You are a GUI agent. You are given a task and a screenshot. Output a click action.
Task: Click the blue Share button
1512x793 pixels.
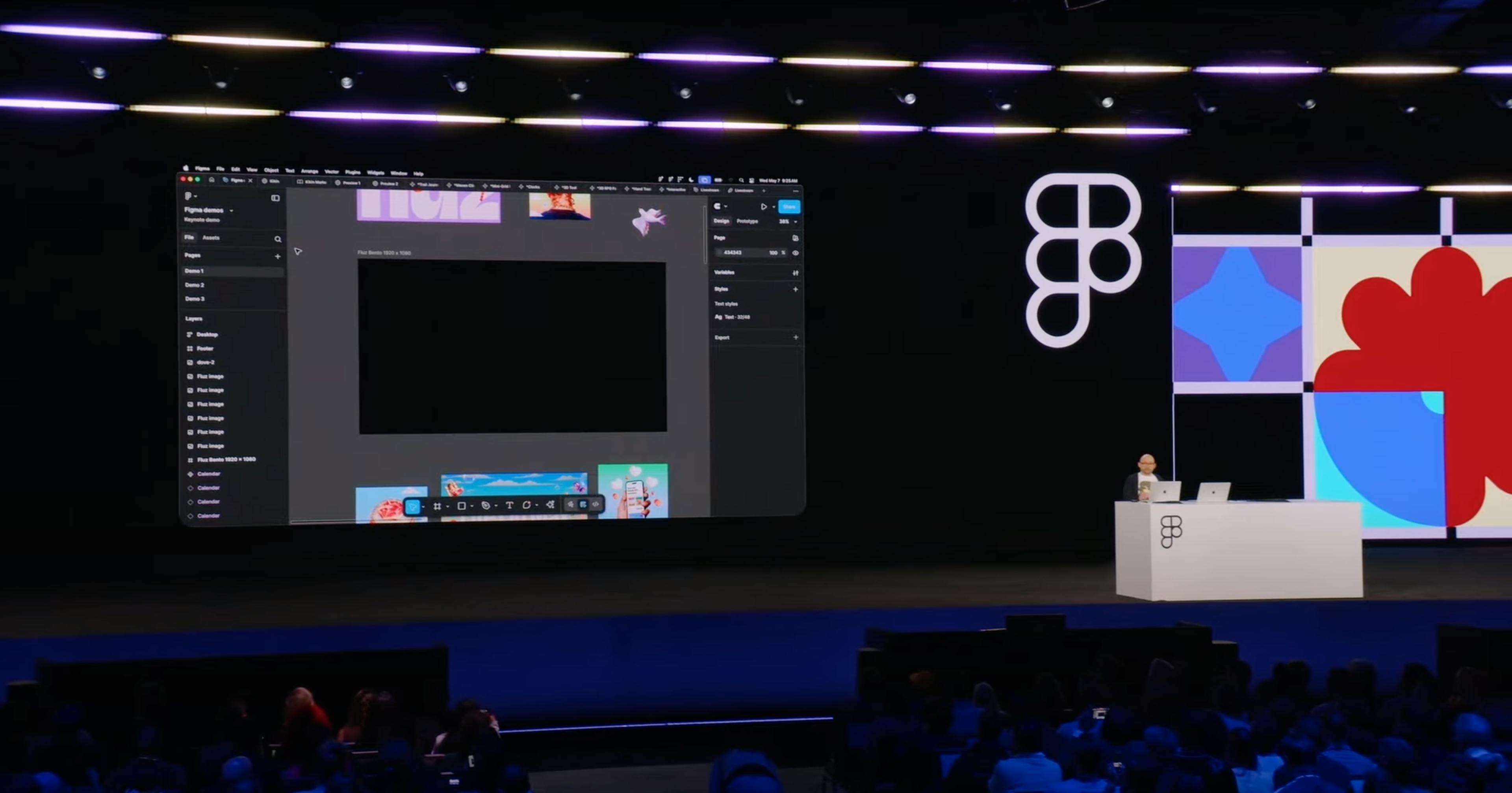pyautogui.click(x=789, y=206)
